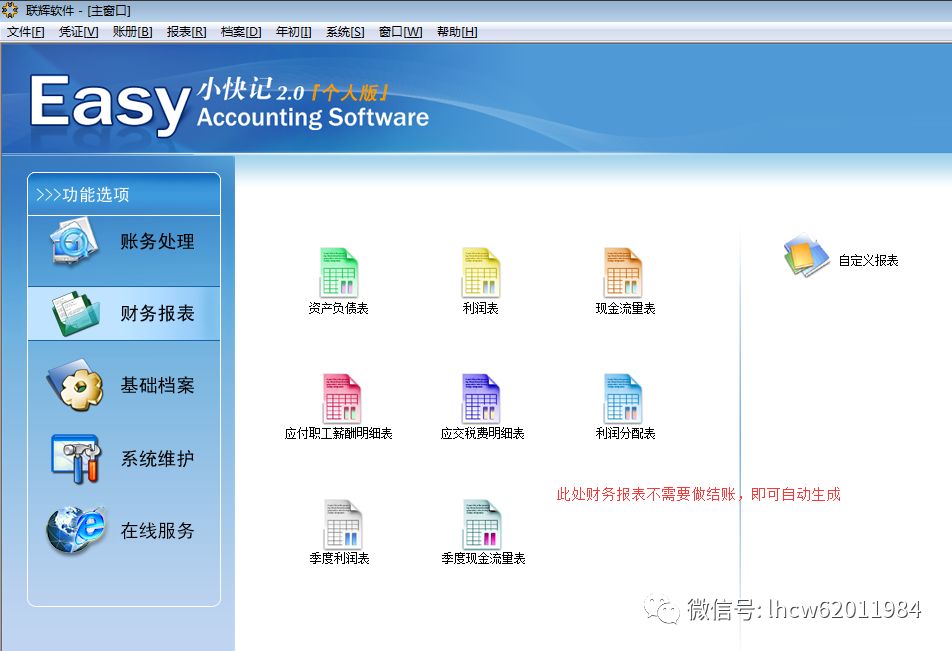
Task: Open the 窗口[W] menu
Action: coord(400,32)
